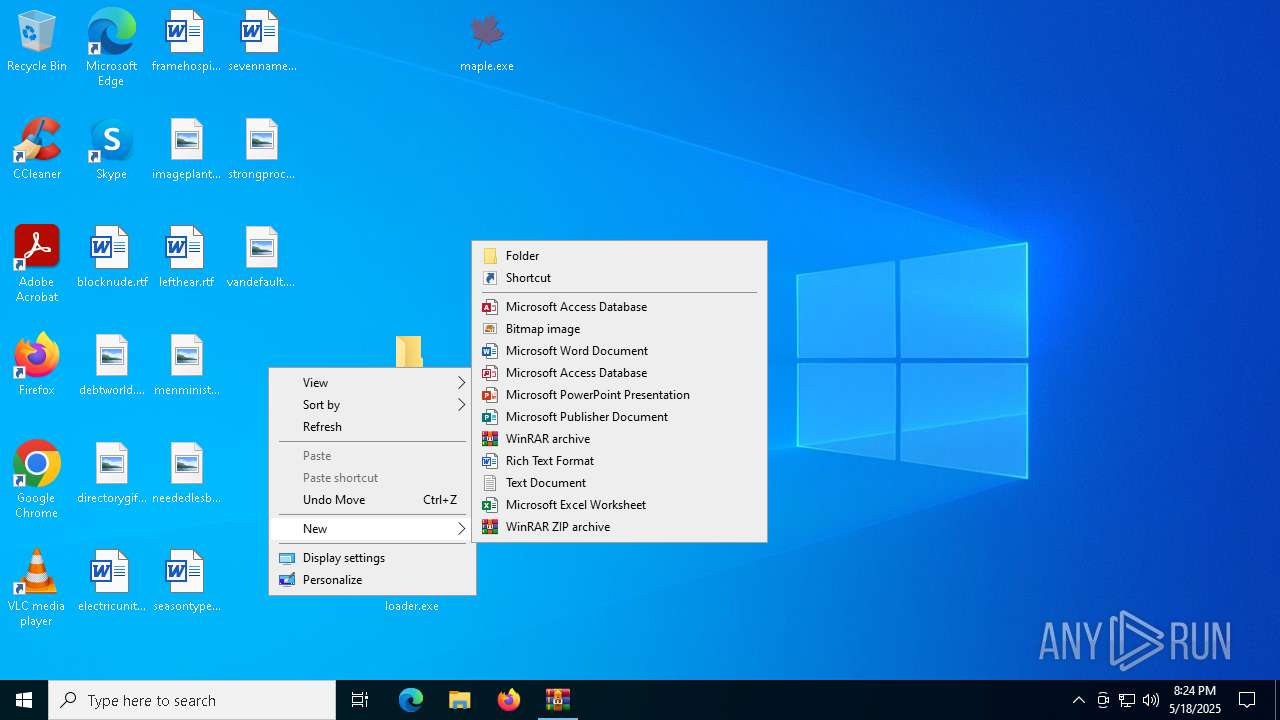Select the CCleaner desktop shortcut
The height and width of the screenshot is (720, 1280).
pyautogui.click(x=37, y=149)
